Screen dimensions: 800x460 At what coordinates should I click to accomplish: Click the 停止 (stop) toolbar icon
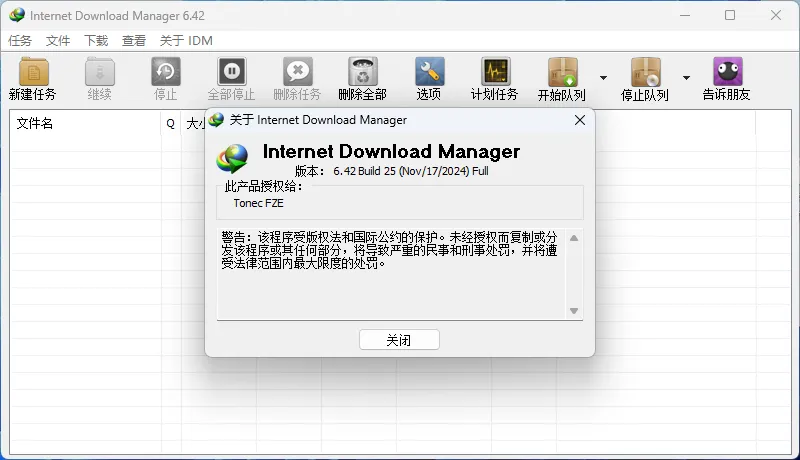pos(166,72)
